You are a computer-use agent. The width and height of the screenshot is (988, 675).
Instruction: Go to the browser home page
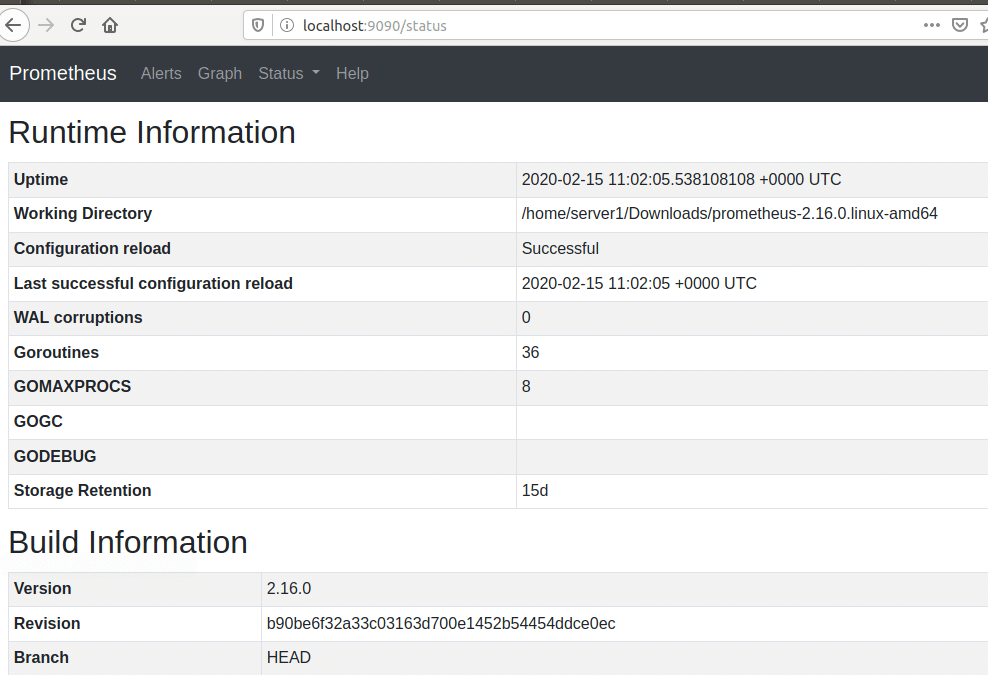point(110,25)
